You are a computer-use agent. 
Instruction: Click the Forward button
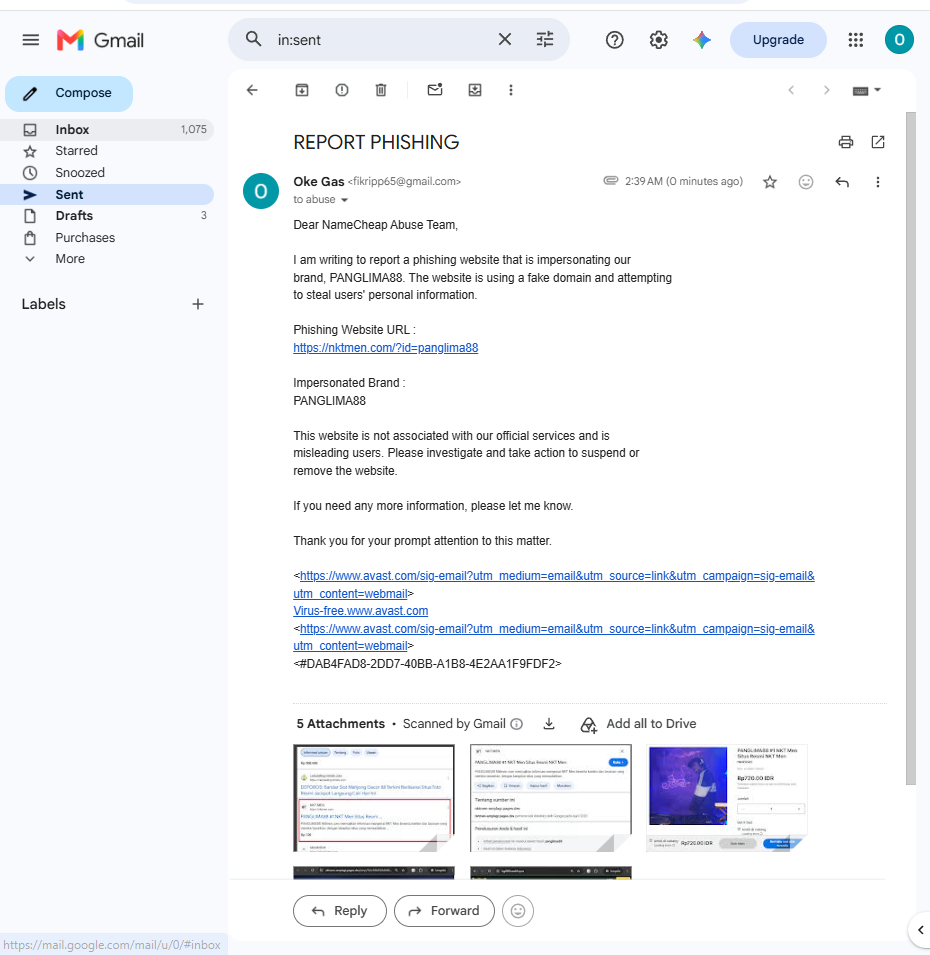444,911
